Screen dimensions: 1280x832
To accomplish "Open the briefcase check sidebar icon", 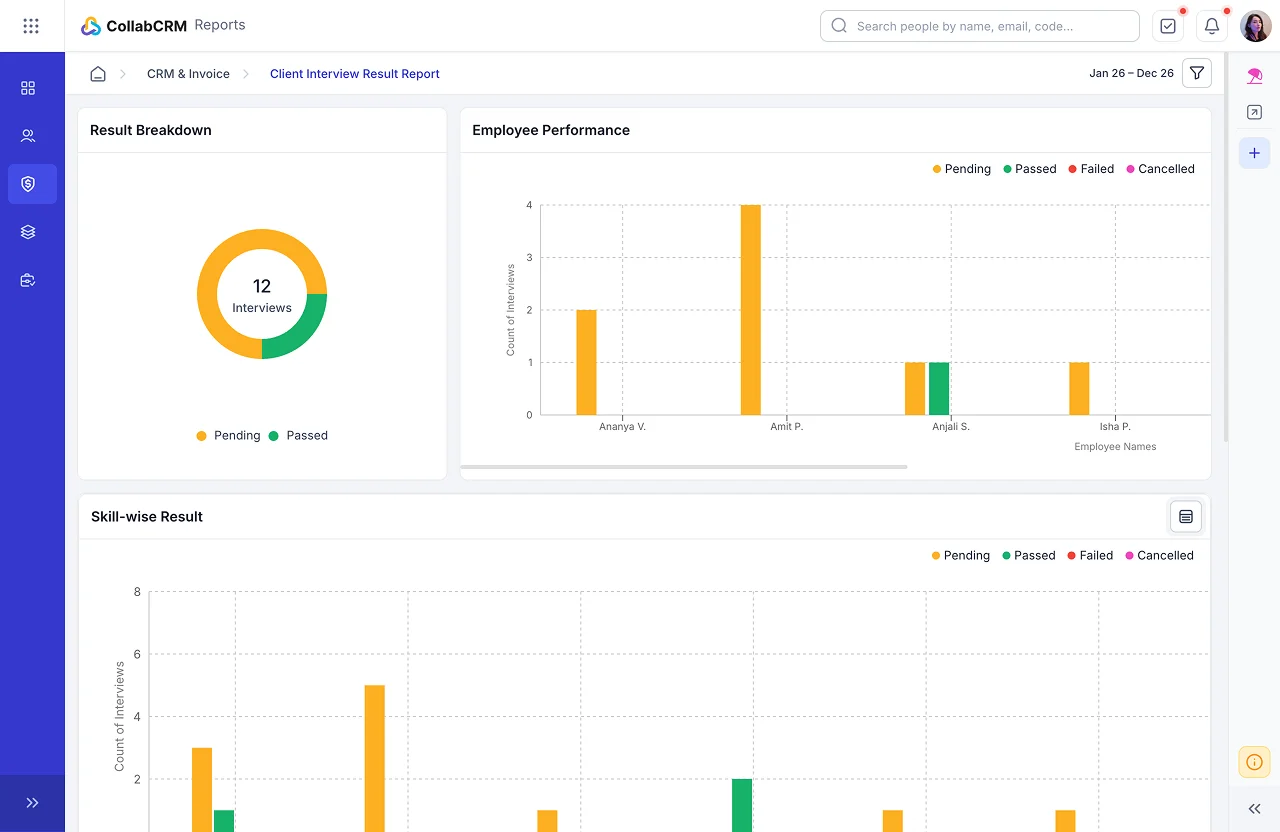I will pos(28,281).
